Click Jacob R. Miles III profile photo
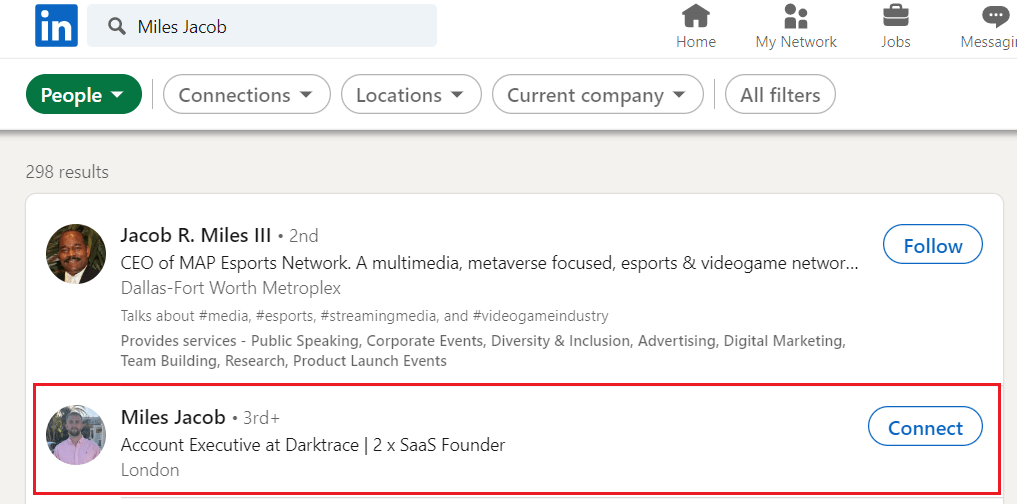Viewport: 1017px width, 504px height. point(76,254)
